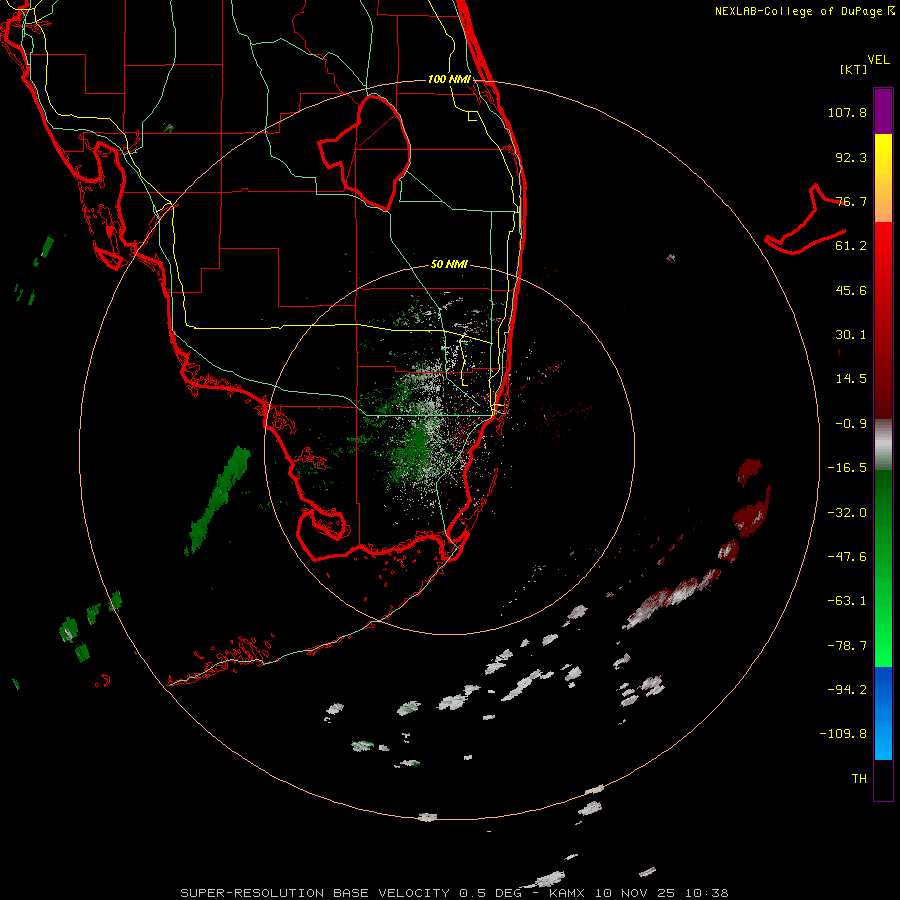Select the 107.8 legend value
This screenshot has width=900, height=900.
click(847, 112)
